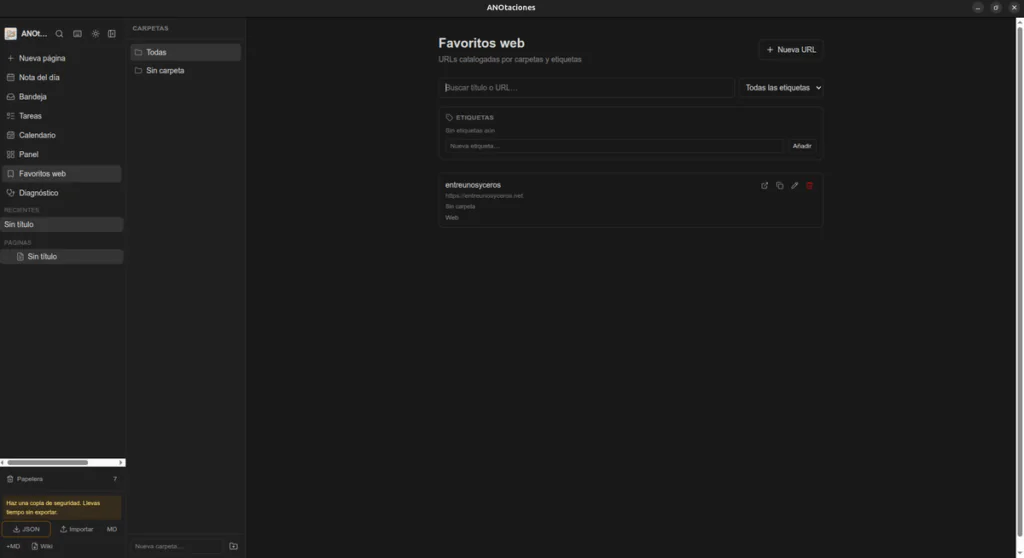Viewport: 1024px width, 558px height.
Task: Export backup with the JSON button
Action: coord(26,529)
